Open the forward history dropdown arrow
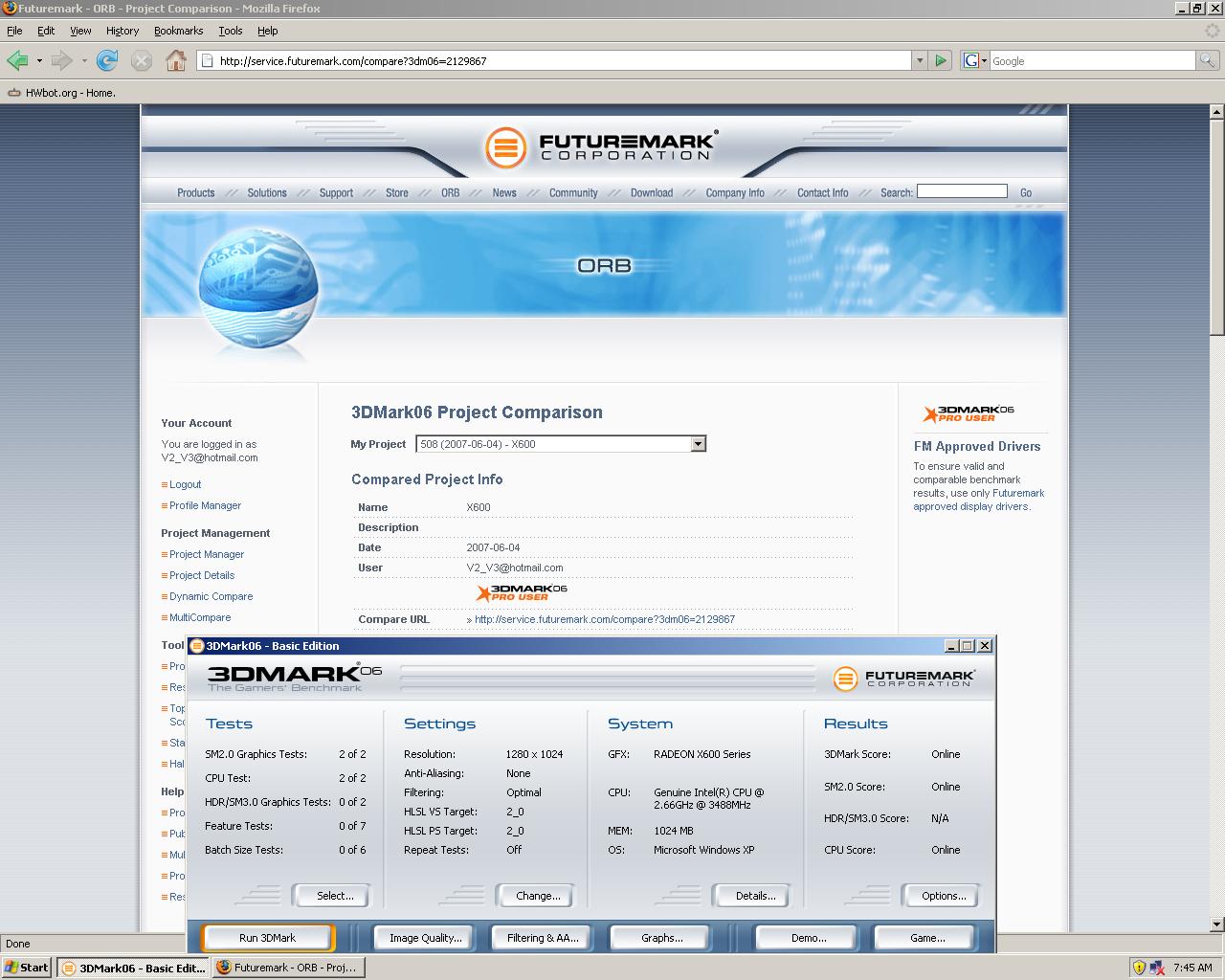Viewport: 1225px width, 980px height. pos(84,60)
